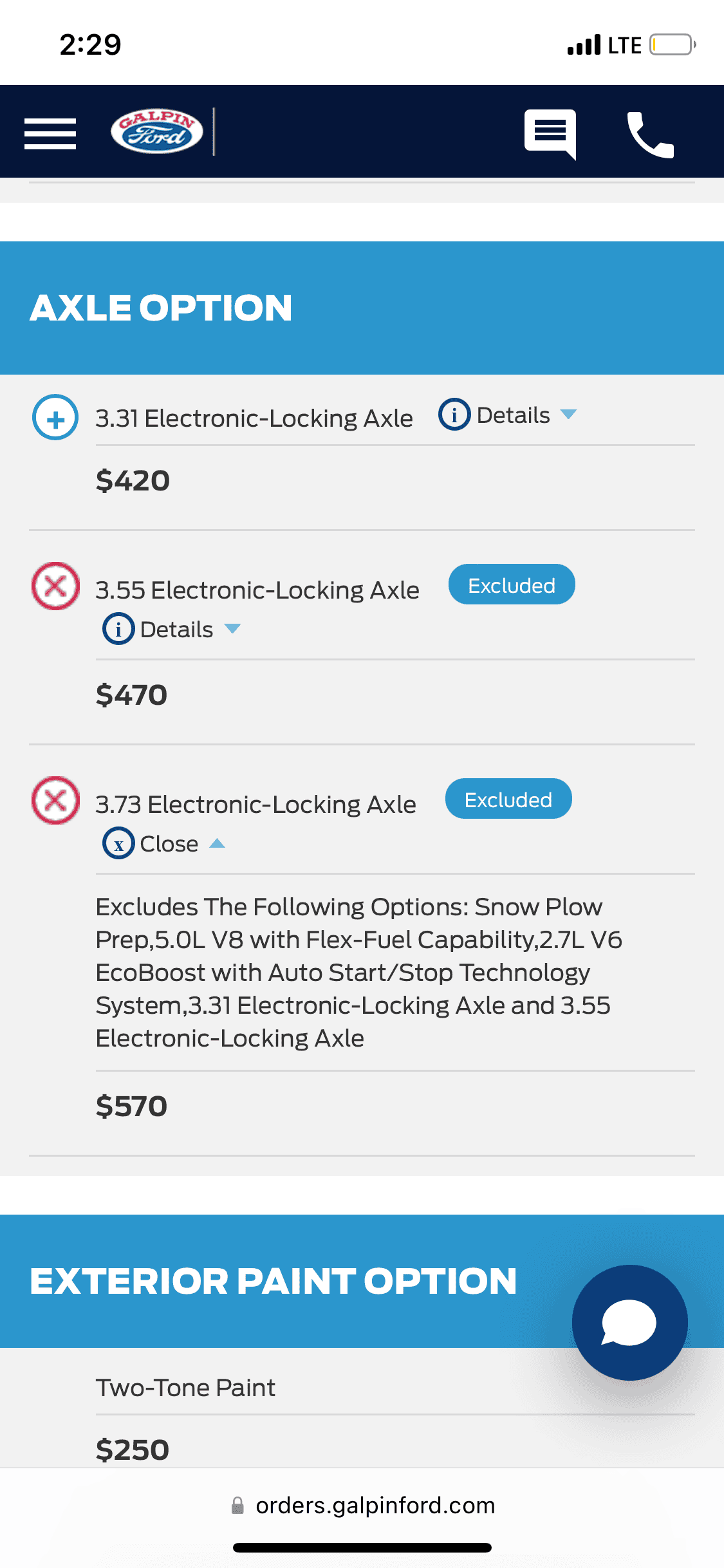Tap the Galpin Ford logo
724x1568 pixels.
point(157,131)
